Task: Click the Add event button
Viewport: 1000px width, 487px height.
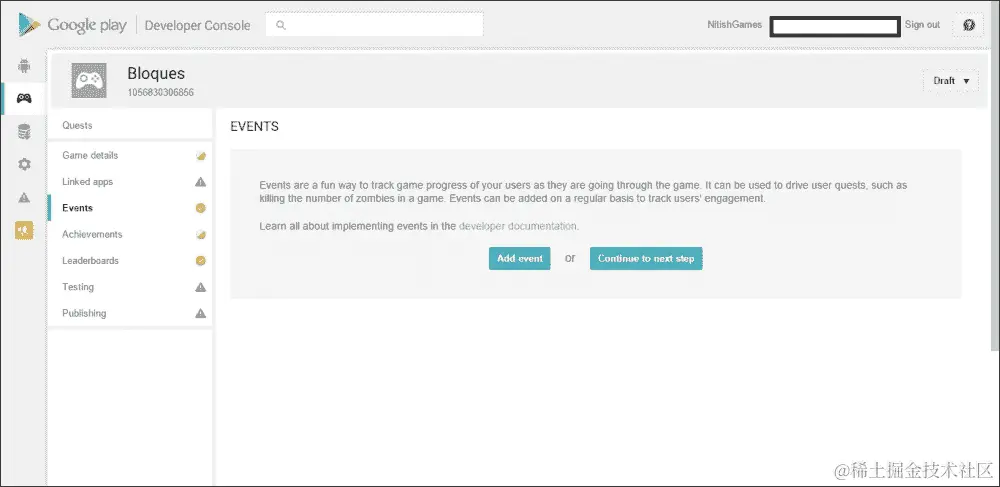Action: pos(520,258)
